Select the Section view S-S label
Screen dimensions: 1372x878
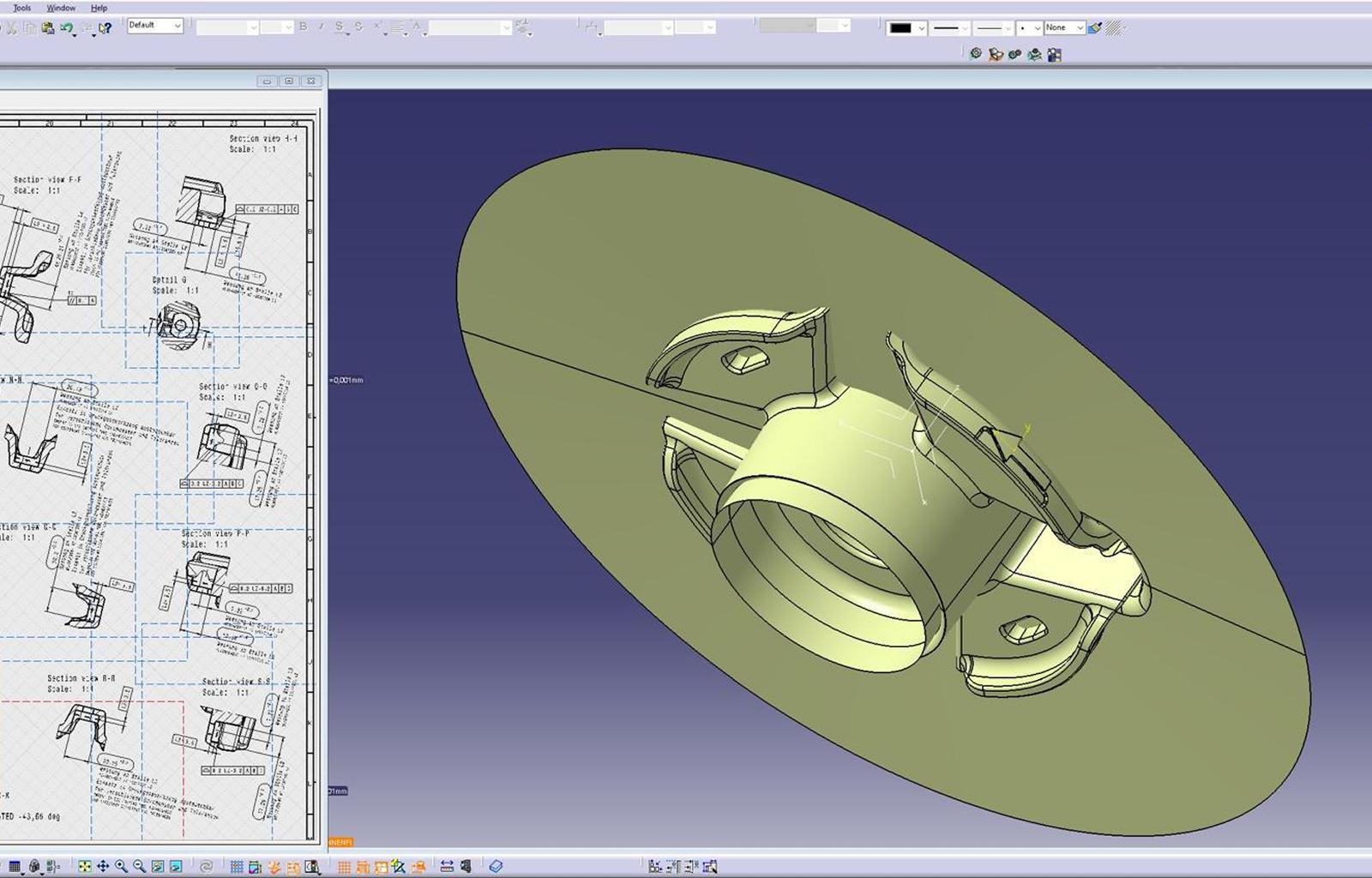(x=237, y=682)
